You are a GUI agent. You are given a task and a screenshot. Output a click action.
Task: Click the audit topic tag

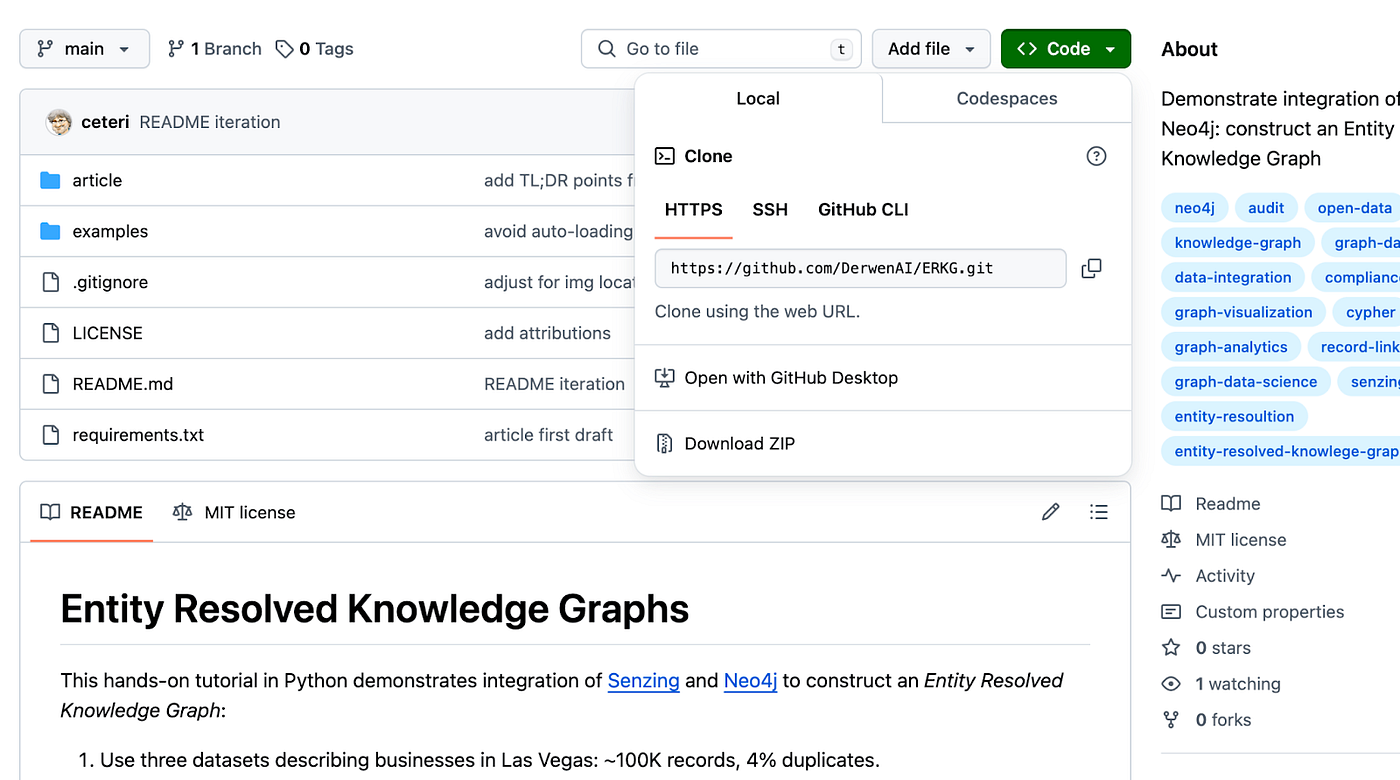(x=1266, y=208)
